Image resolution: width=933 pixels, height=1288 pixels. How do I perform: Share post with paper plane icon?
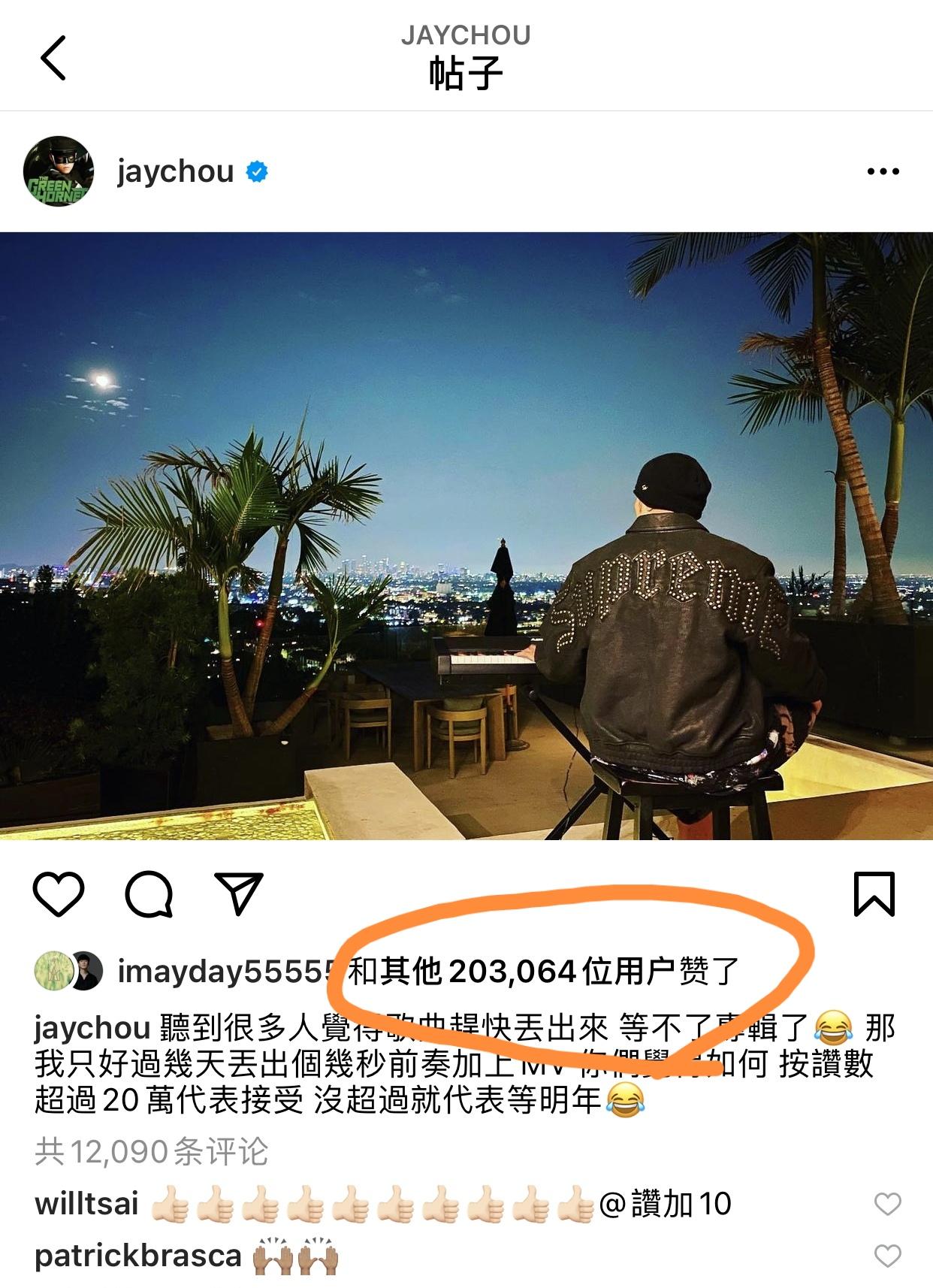(239, 893)
